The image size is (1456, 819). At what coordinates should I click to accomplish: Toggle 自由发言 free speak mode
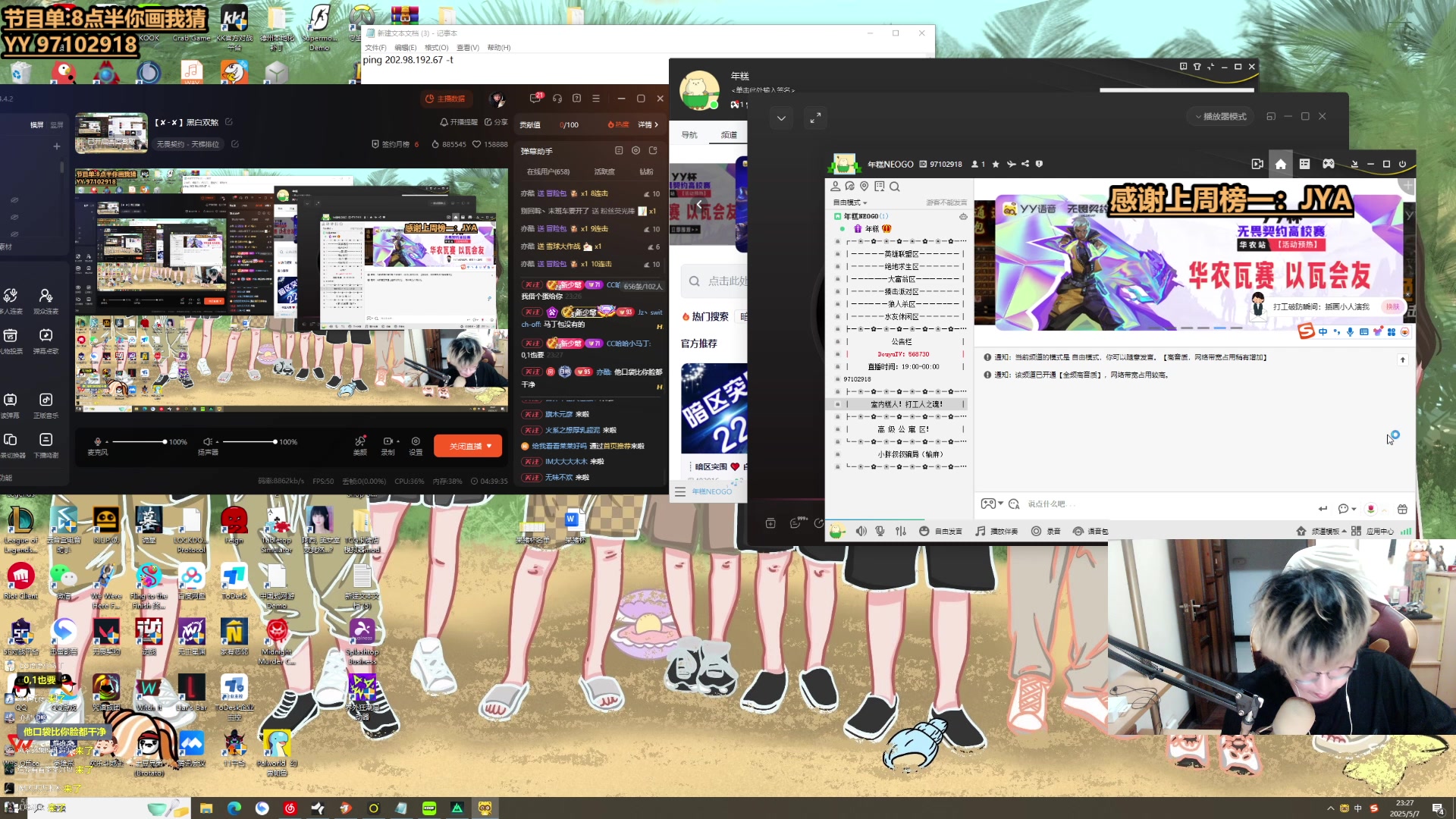point(941,532)
